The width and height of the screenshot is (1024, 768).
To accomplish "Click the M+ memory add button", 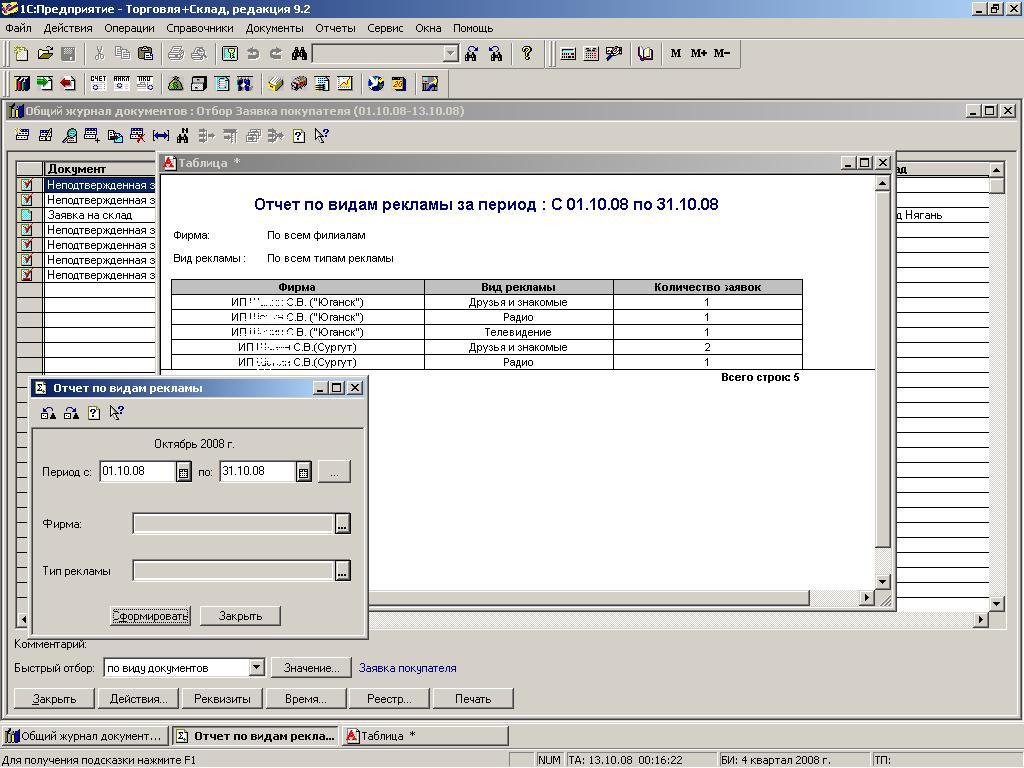I will pos(698,54).
